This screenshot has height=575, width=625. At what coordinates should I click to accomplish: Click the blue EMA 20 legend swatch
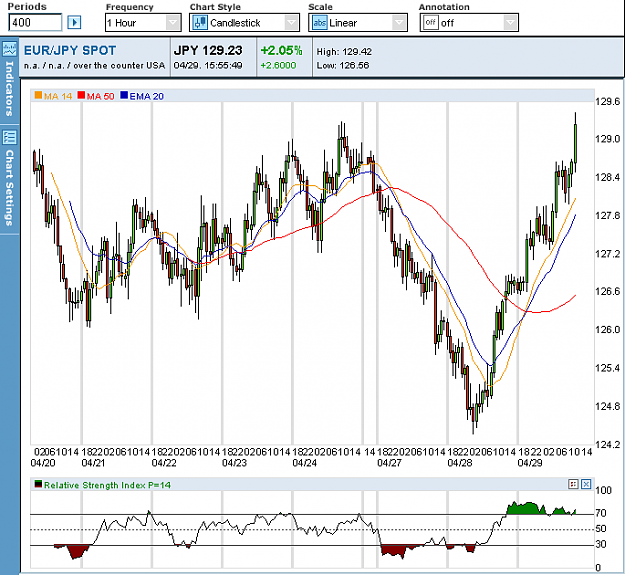(x=124, y=95)
